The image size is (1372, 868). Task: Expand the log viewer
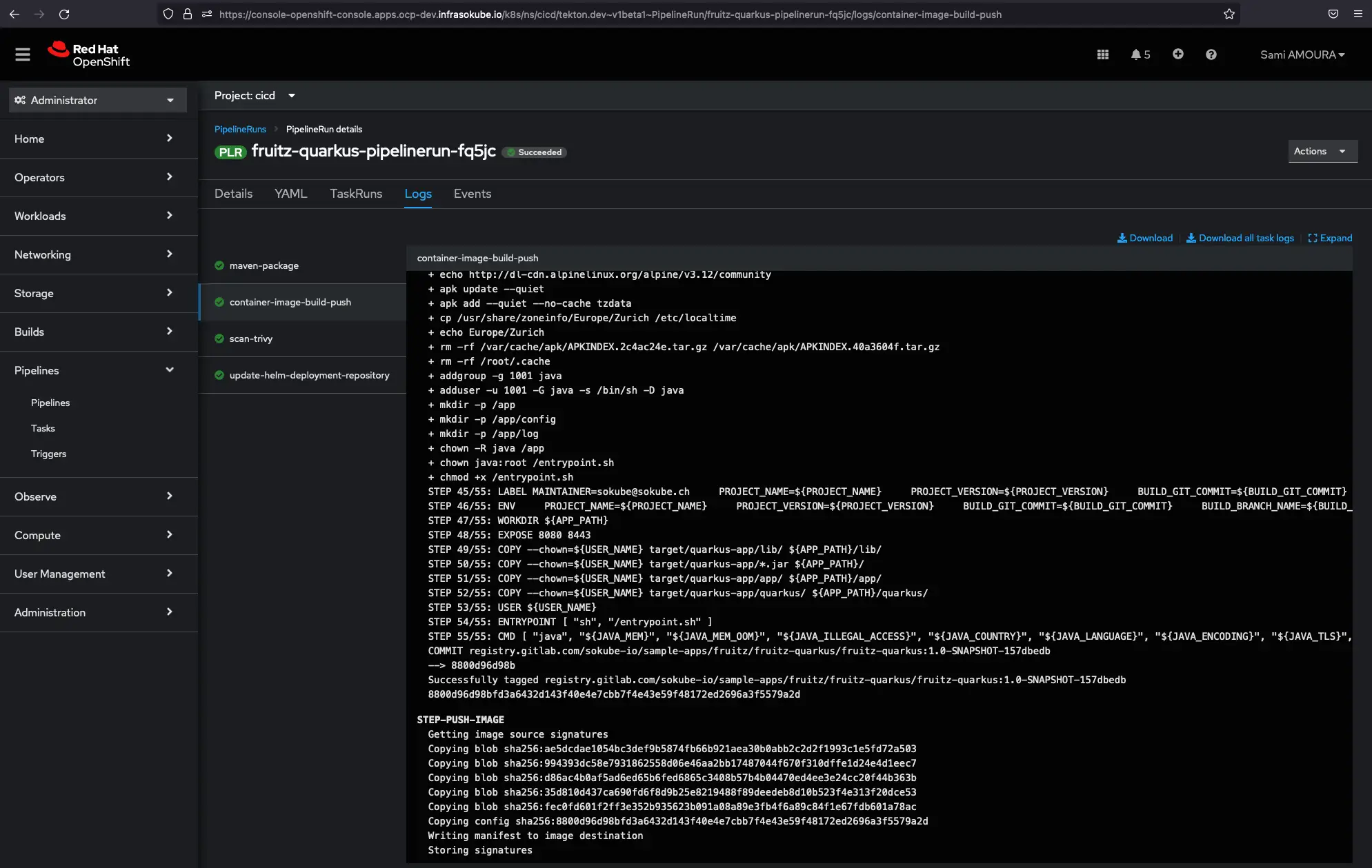tap(1330, 238)
